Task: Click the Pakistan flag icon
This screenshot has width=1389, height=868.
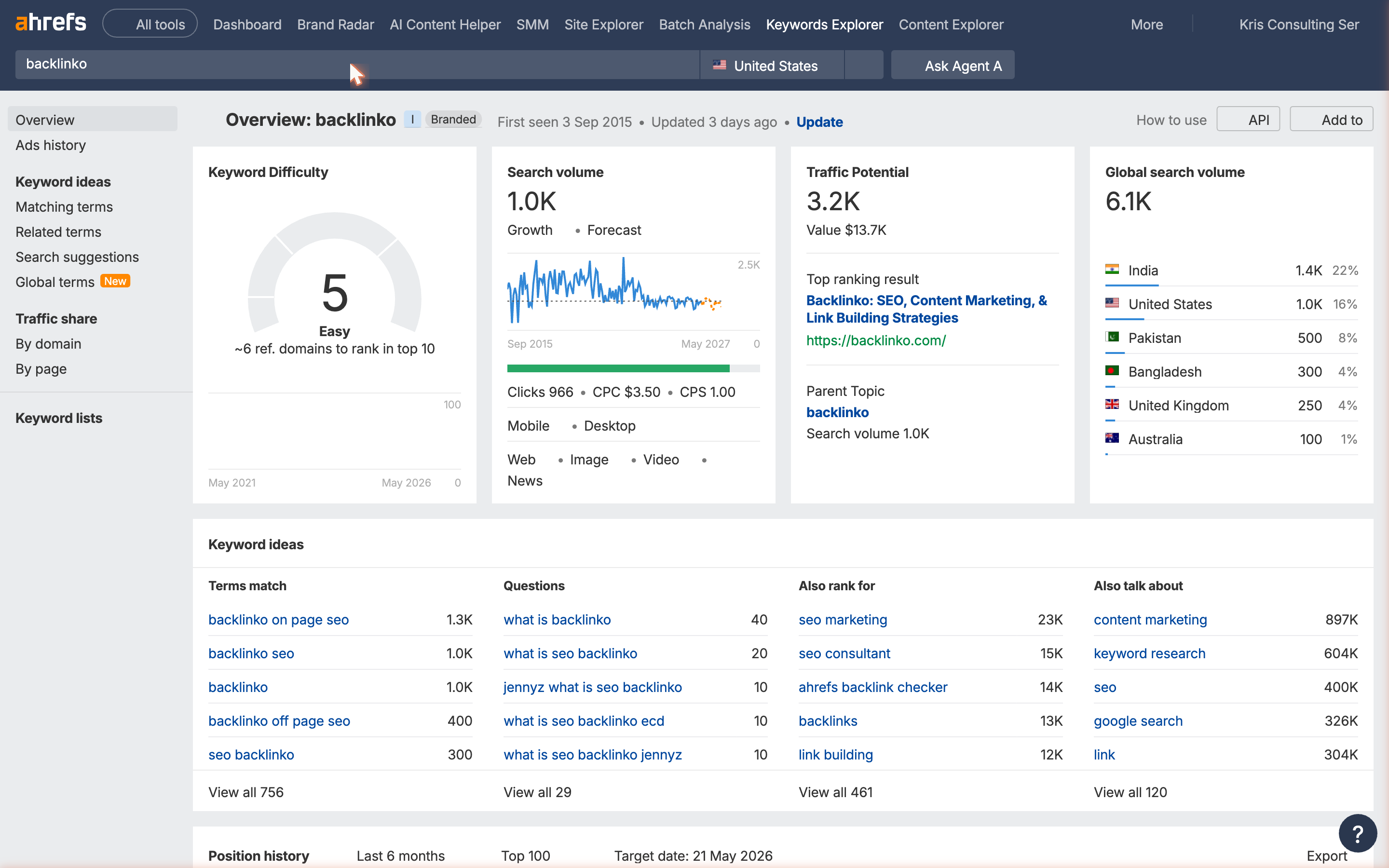Action: click(x=1112, y=337)
